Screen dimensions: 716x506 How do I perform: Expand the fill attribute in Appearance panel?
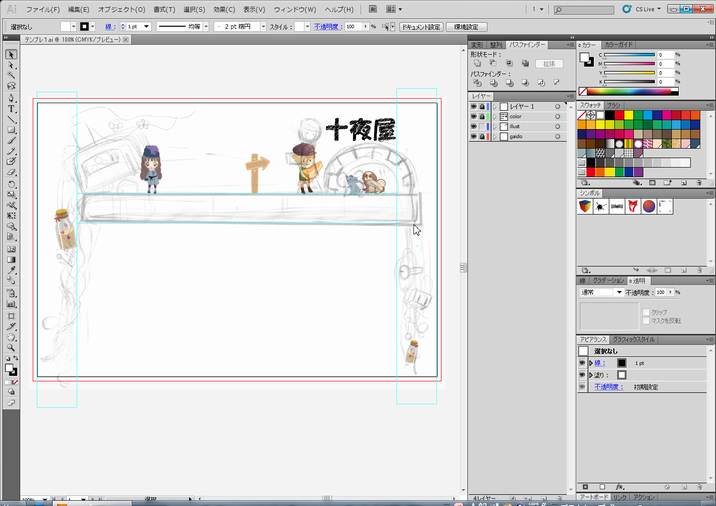(x=591, y=375)
